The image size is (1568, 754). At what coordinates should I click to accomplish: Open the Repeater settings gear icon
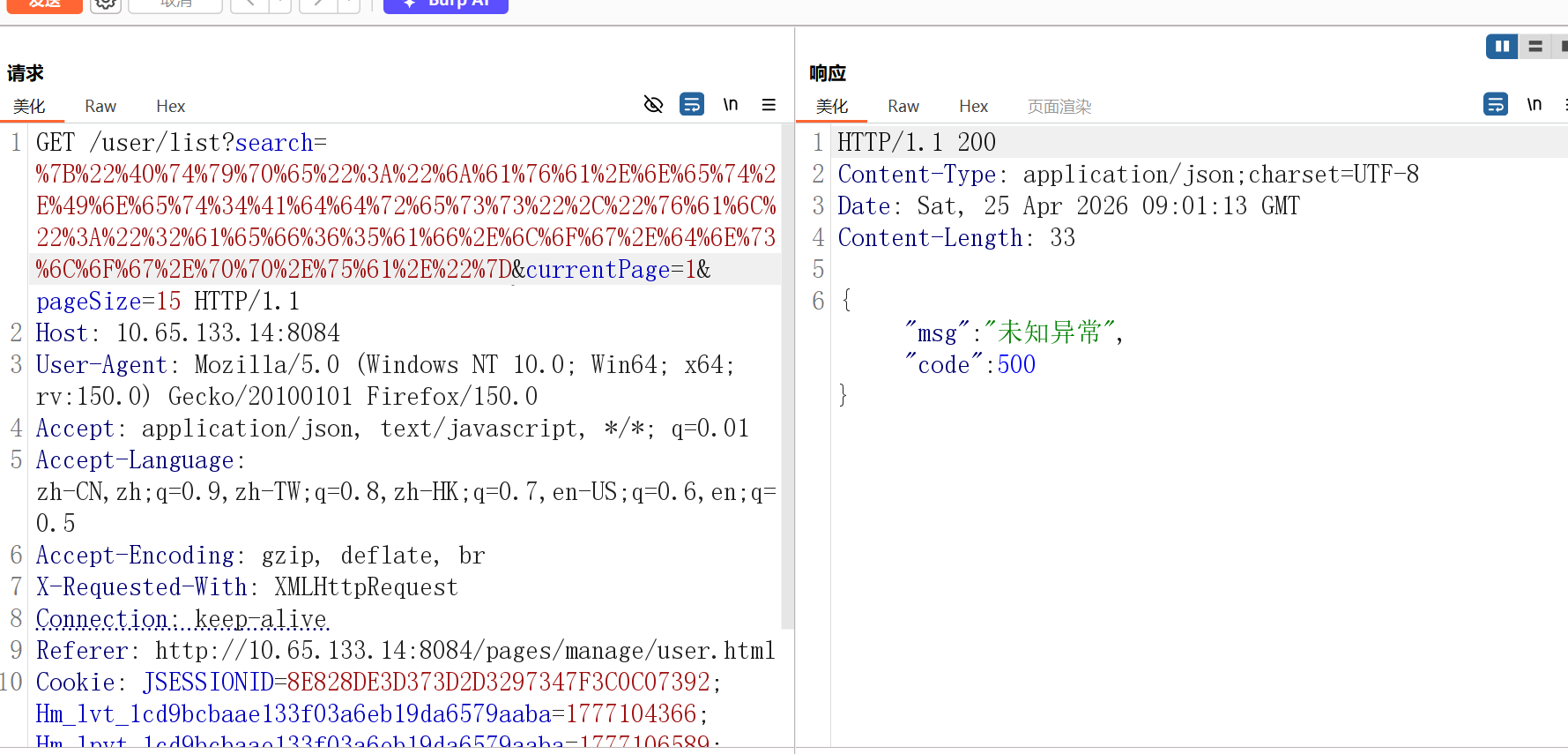click(106, 4)
